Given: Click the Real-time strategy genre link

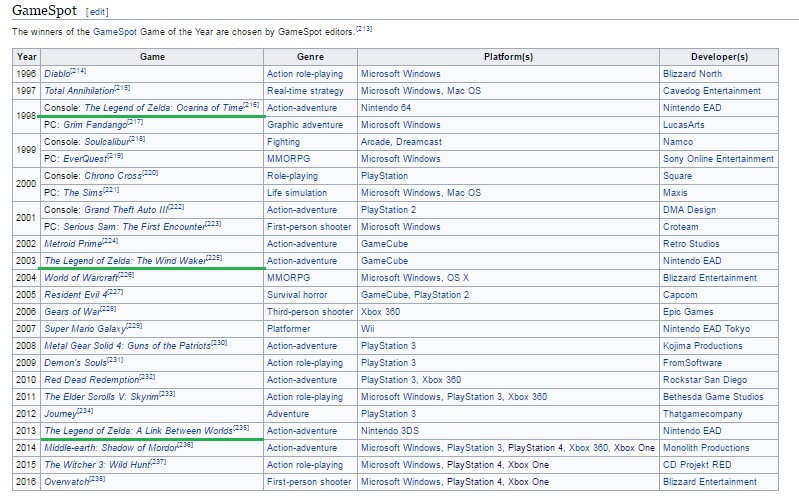Looking at the screenshot, I should tap(304, 91).
